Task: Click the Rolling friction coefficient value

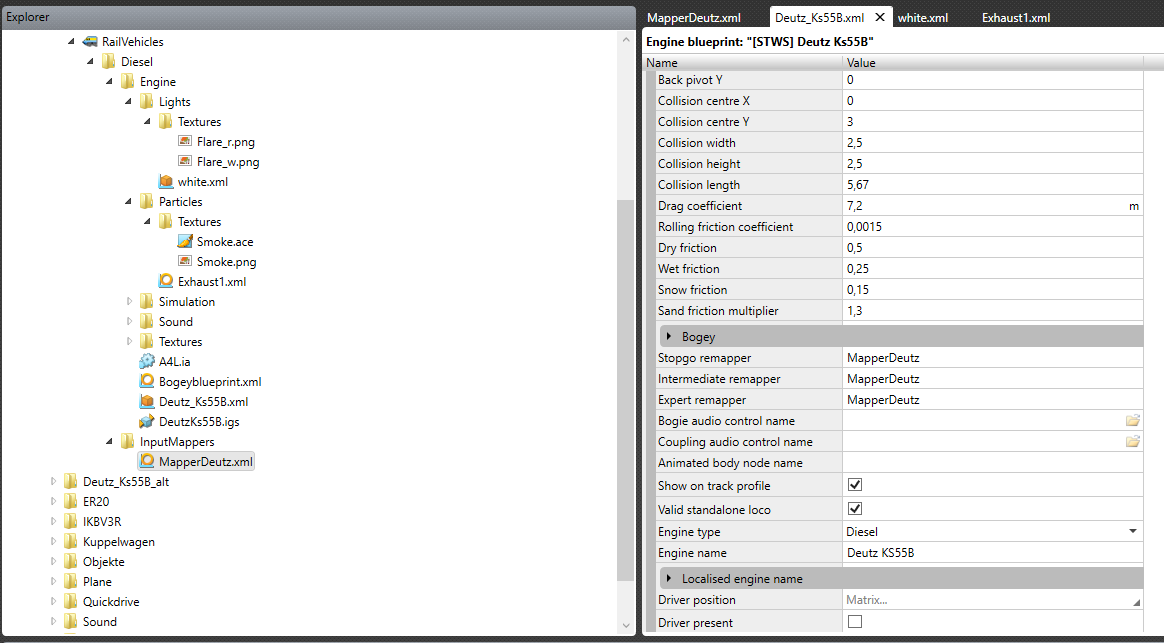Action: (993, 226)
